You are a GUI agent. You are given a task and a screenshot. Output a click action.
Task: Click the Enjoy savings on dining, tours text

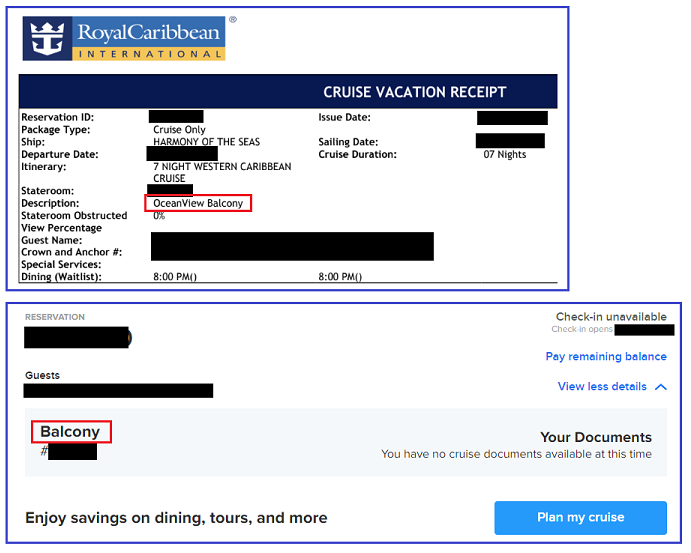coord(176,518)
